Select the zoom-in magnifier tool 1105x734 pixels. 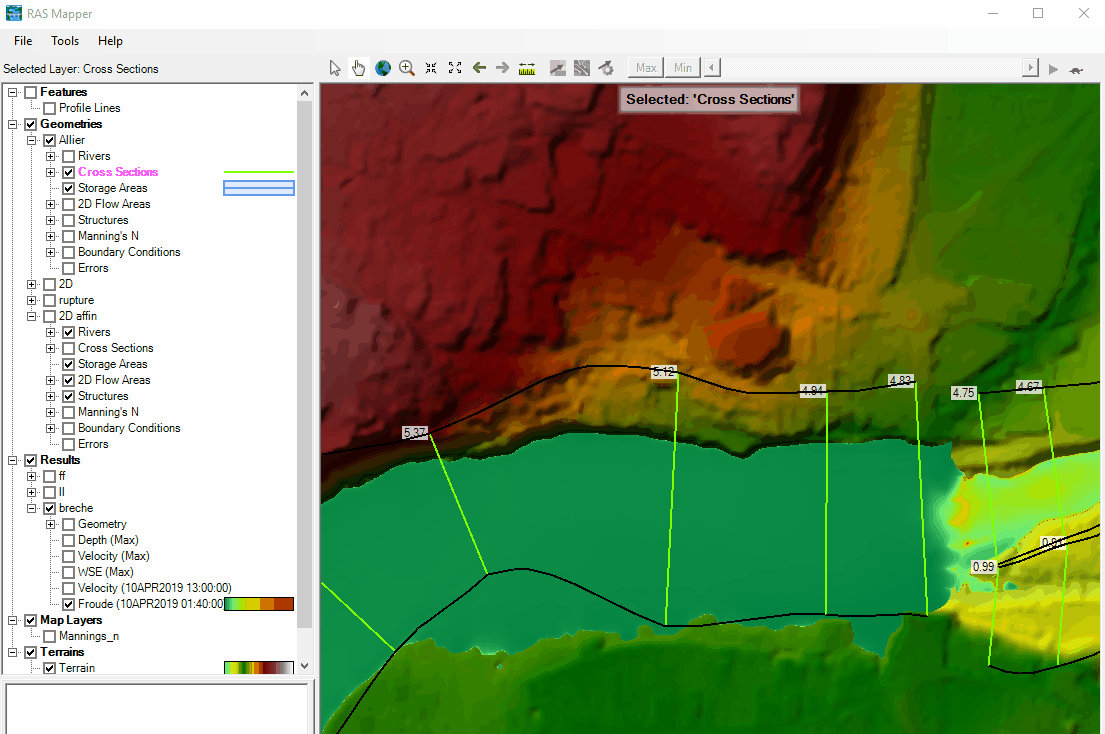coord(407,68)
